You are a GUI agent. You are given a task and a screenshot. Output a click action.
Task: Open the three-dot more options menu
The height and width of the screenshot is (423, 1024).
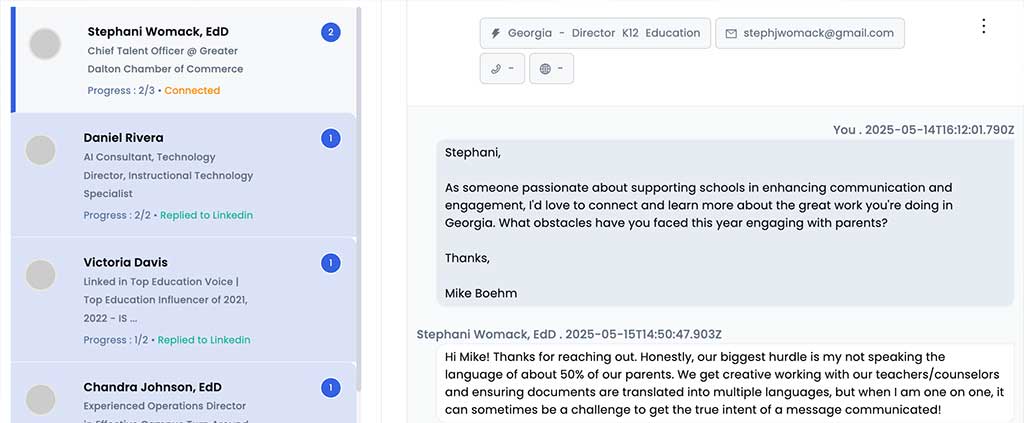(984, 26)
